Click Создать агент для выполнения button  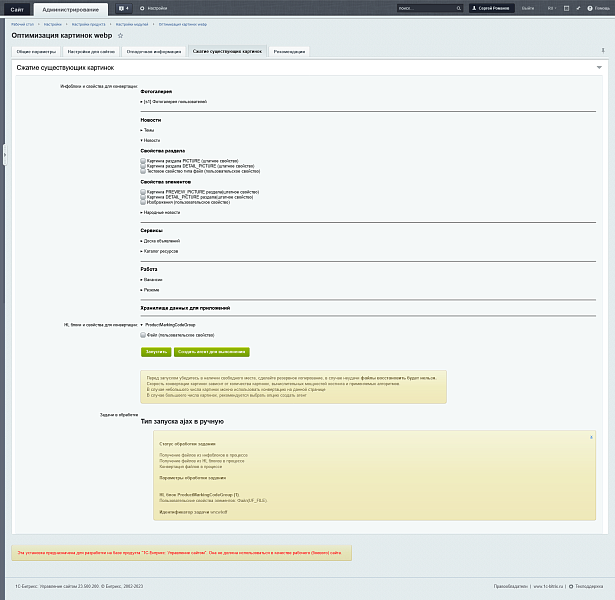coord(212,352)
